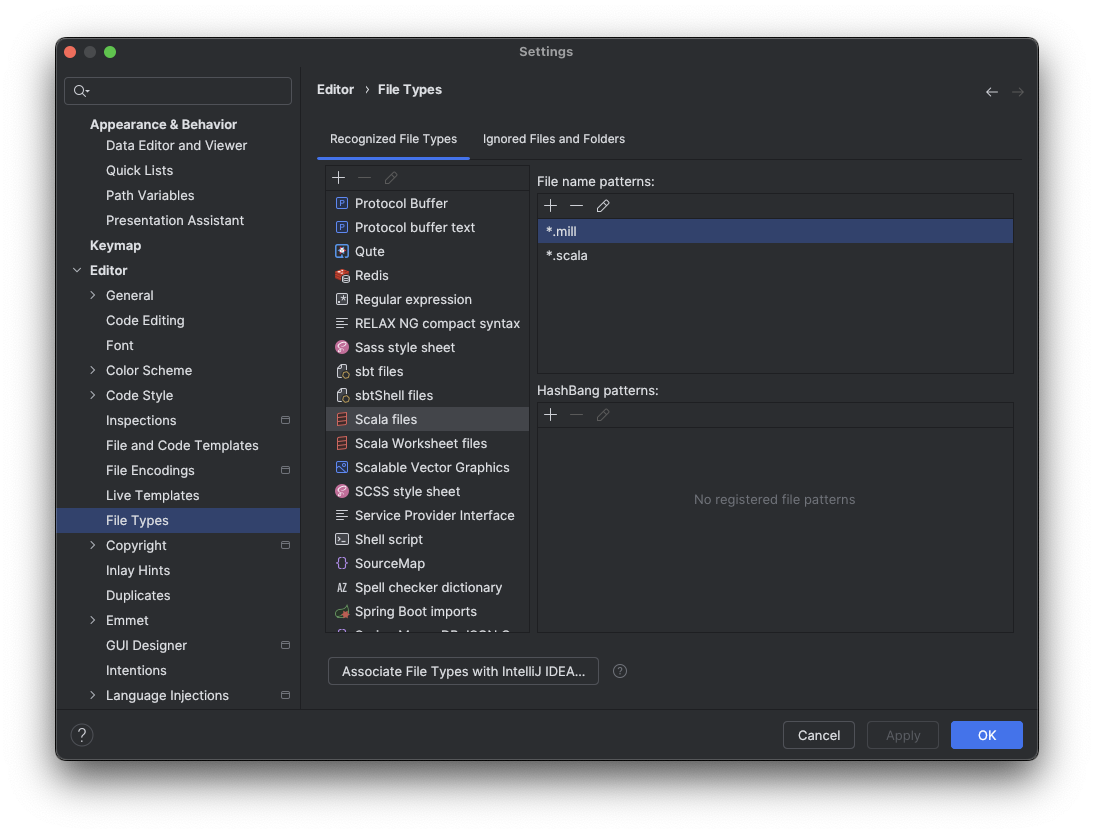Image resolution: width=1094 pixels, height=834 pixels.
Task: Expand the Color Scheme settings group
Action: click(91, 370)
